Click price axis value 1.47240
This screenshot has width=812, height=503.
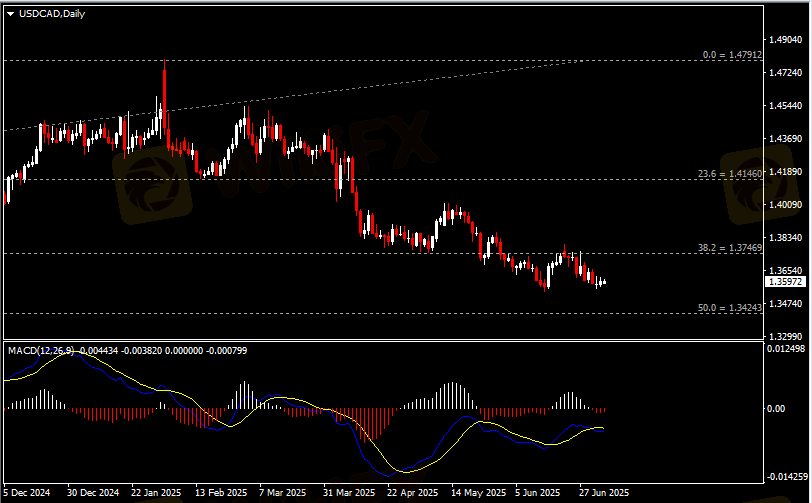(785, 73)
